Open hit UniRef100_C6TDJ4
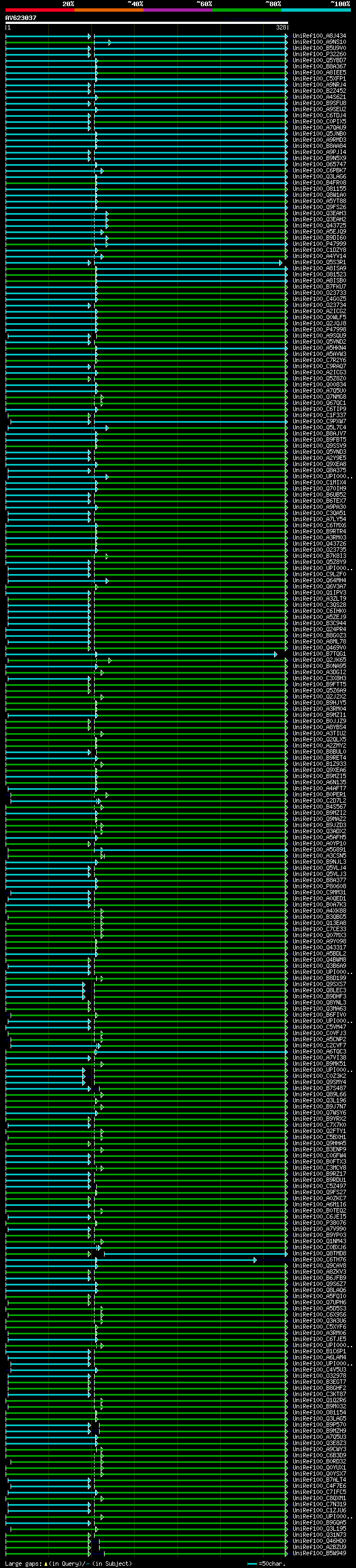Image resolution: width=356 pixels, height=1568 pixels. click(x=319, y=116)
